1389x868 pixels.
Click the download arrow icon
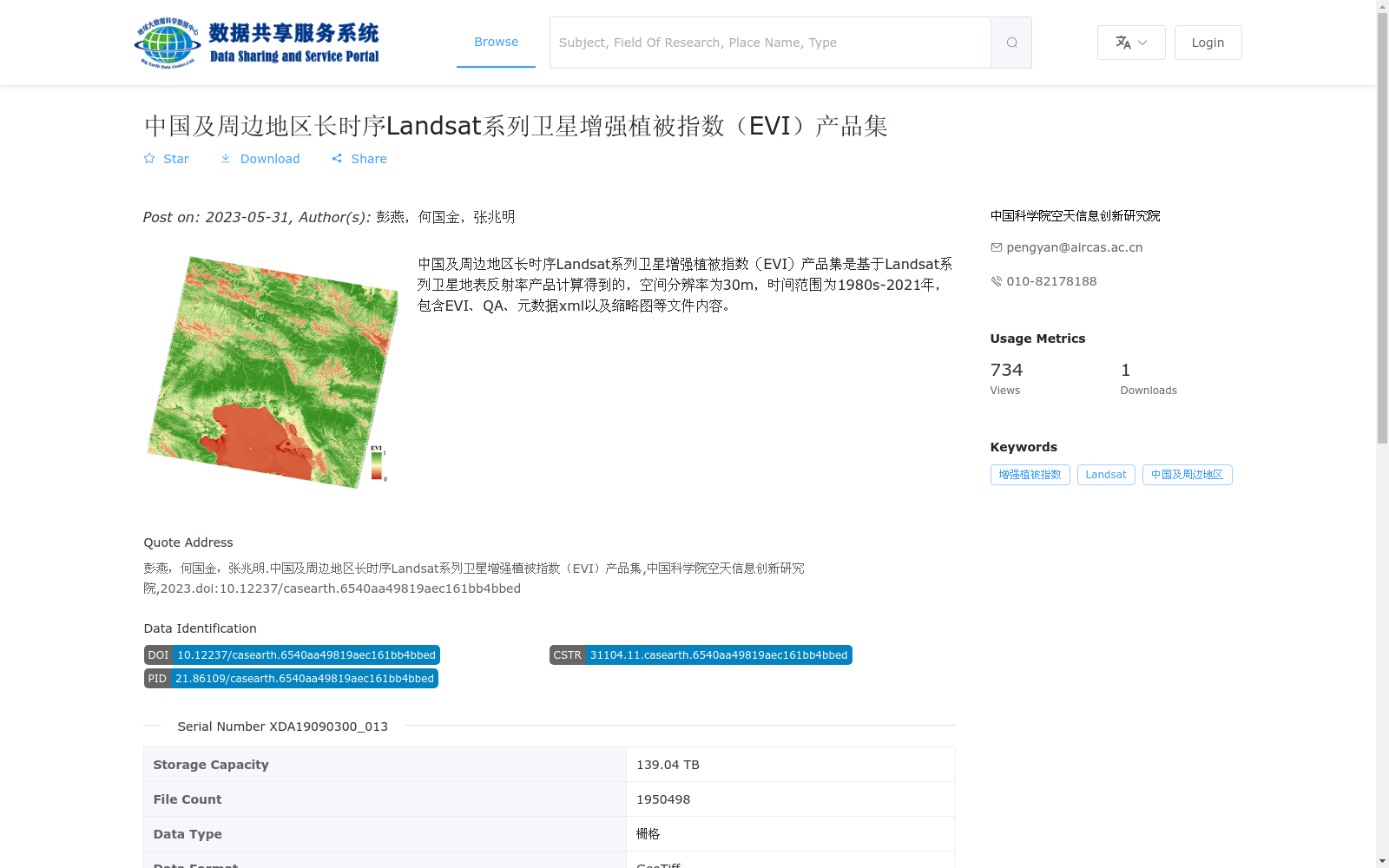pos(226,158)
